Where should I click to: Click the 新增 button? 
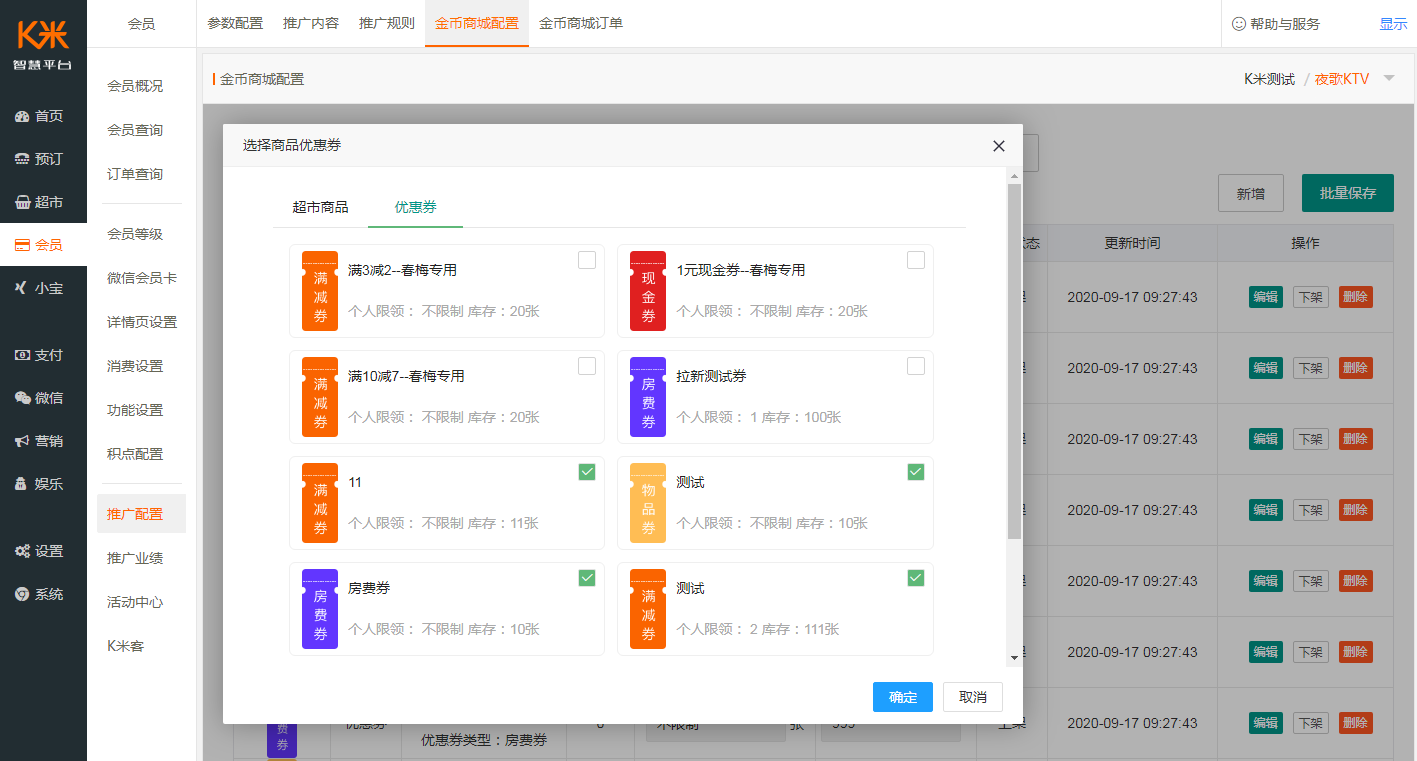[x=1251, y=193]
